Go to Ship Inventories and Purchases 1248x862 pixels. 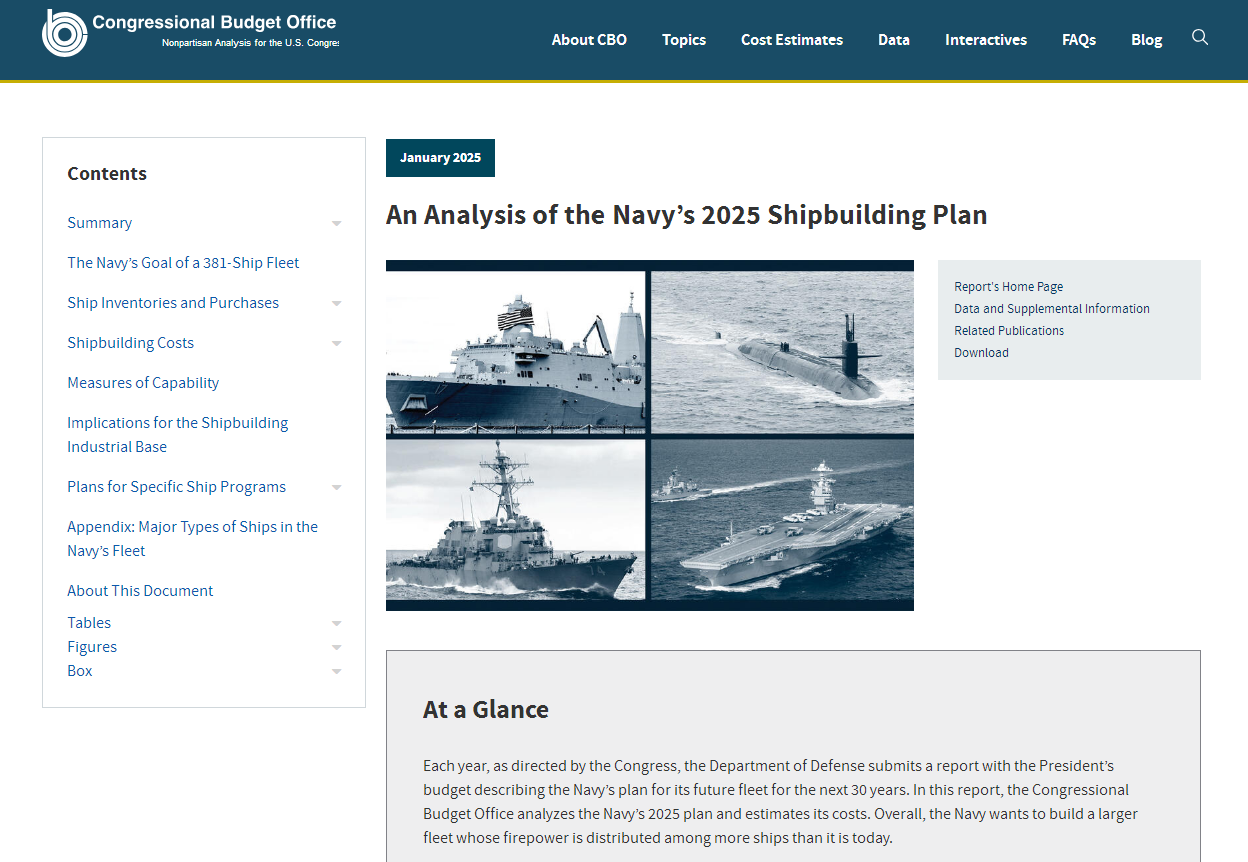[x=173, y=303]
